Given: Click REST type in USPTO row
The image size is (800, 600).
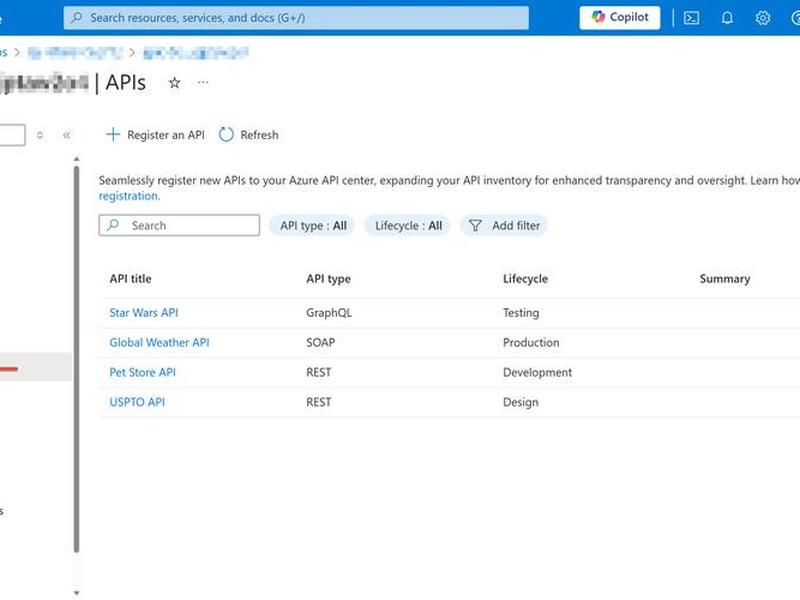Looking at the screenshot, I should tap(319, 402).
